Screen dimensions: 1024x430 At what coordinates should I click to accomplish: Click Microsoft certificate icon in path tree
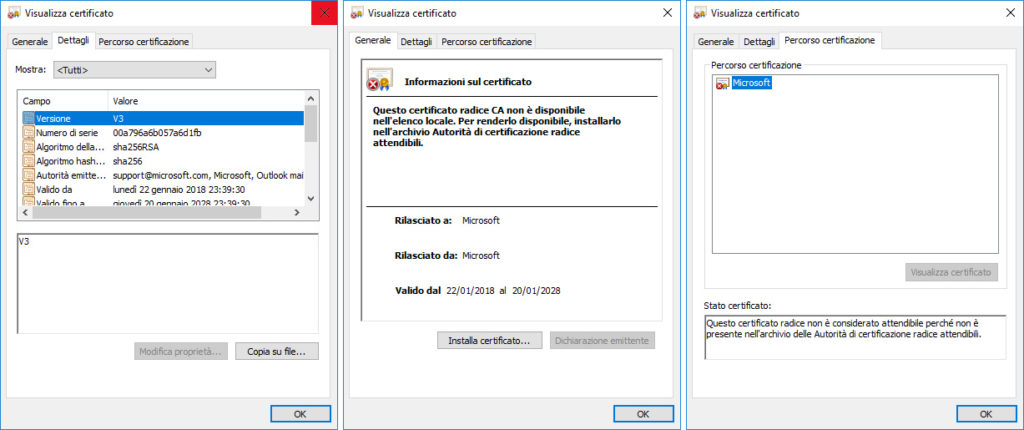point(723,83)
